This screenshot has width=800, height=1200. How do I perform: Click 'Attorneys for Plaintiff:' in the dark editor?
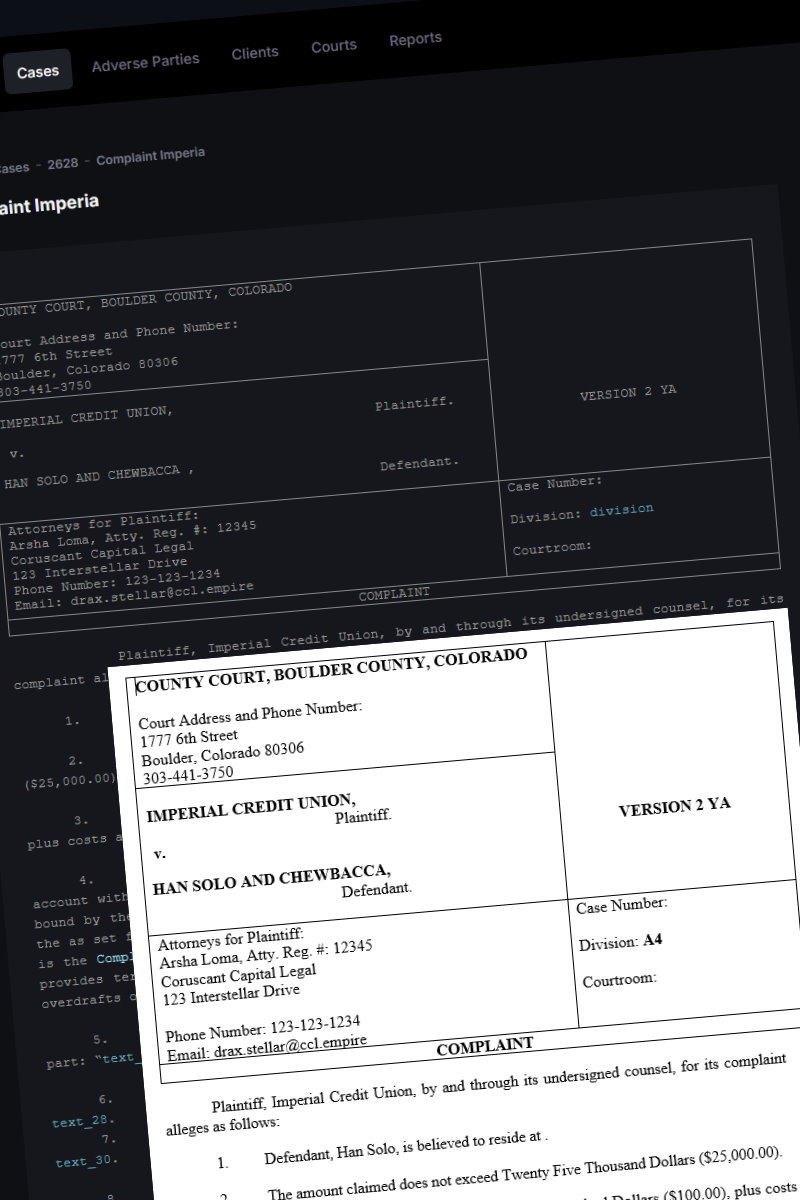[x=103, y=524]
